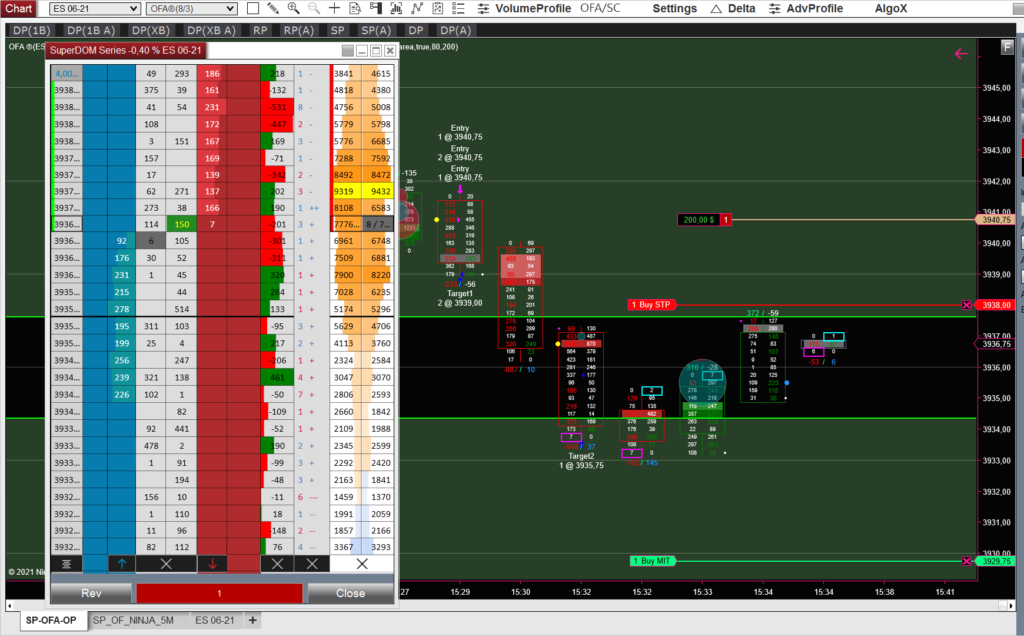The height and width of the screenshot is (636, 1024).
Task: Select the RP template tab
Action: (x=260, y=30)
